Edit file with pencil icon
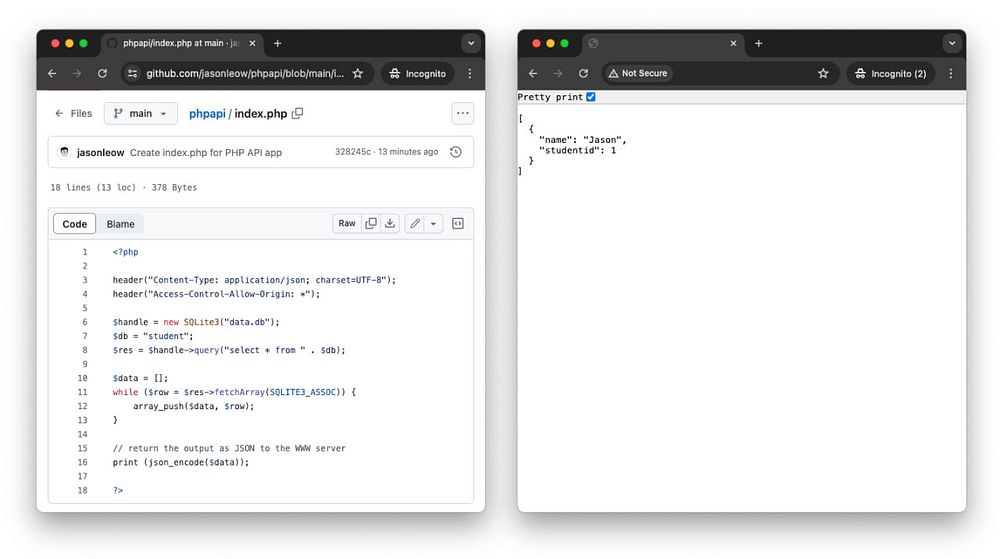The height and width of the screenshot is (559, 1000). click(x=415, y=223)
